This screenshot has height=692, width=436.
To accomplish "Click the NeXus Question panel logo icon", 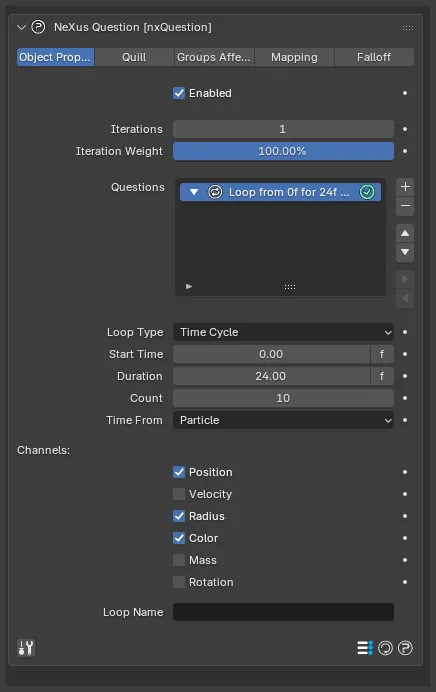I will coord(38,27).
